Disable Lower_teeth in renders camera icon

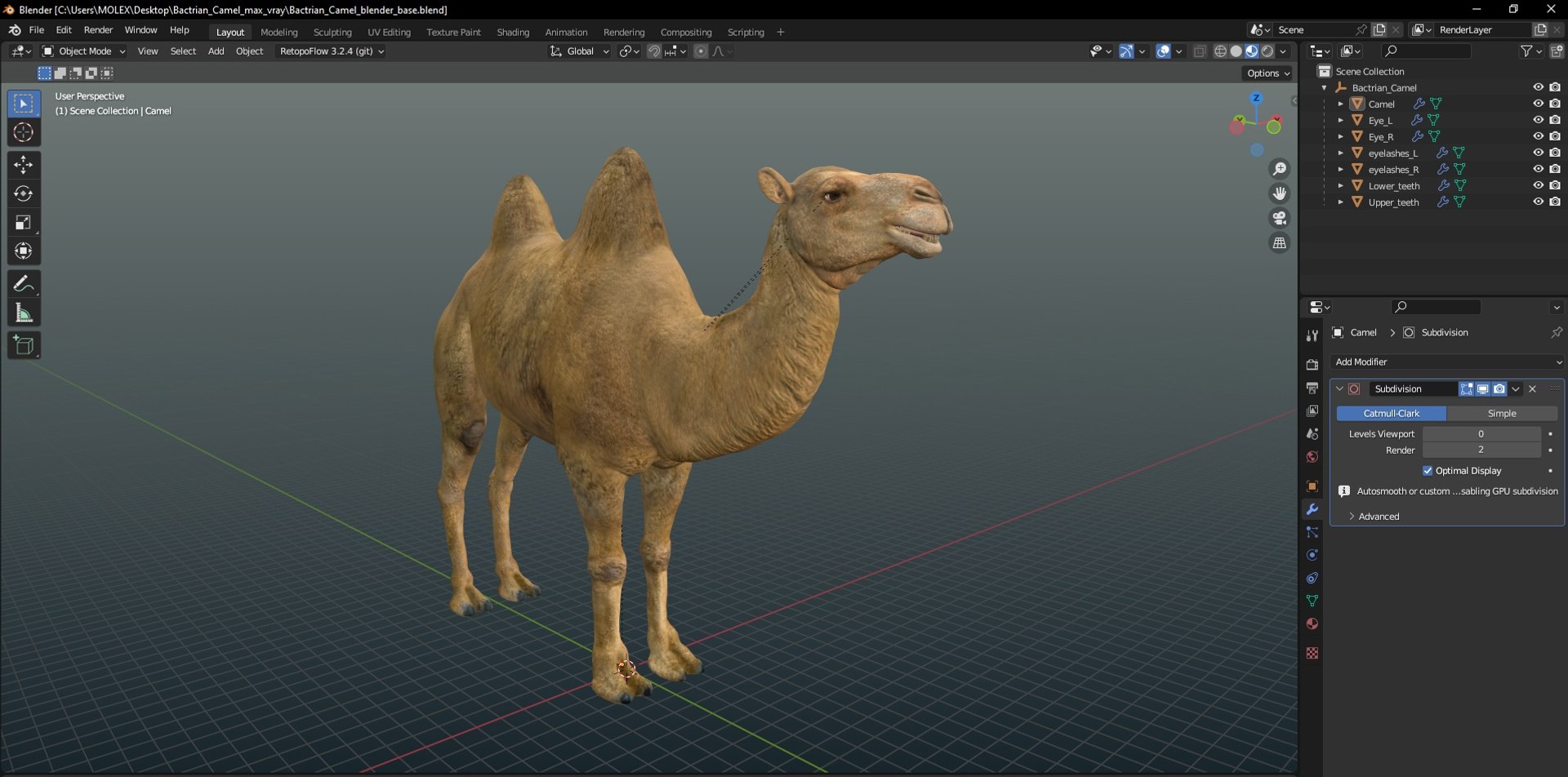[1555, 185]
